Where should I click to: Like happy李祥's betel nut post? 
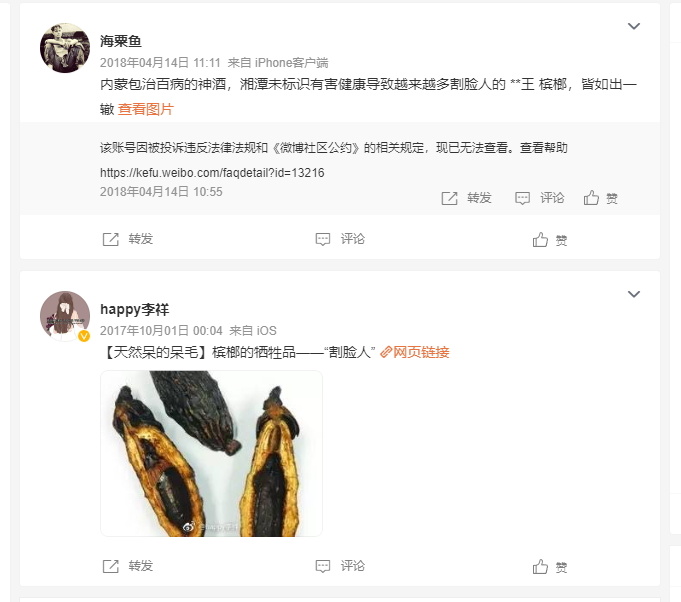pos(540,566)
